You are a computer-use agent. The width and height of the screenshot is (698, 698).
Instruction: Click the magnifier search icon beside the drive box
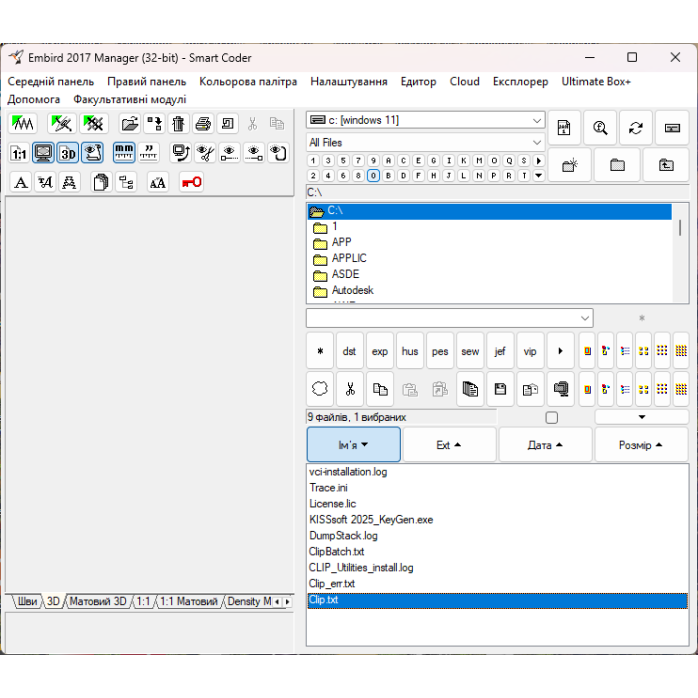click(600, 128)
